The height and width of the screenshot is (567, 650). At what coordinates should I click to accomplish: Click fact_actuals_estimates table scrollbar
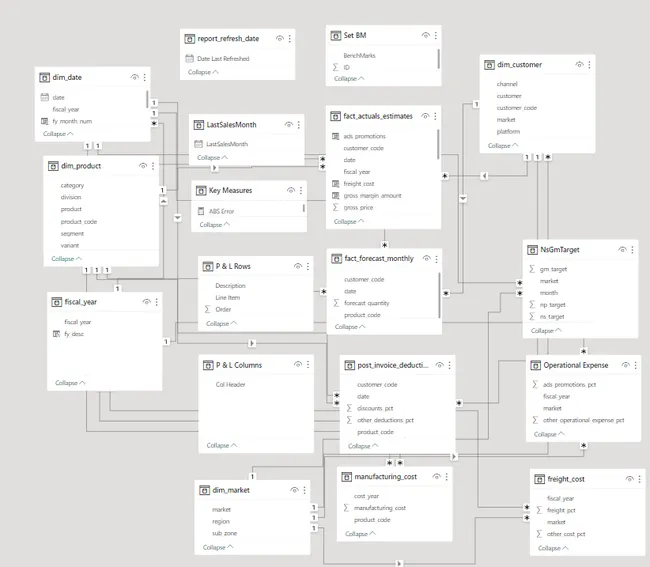(x=438, y=144)
